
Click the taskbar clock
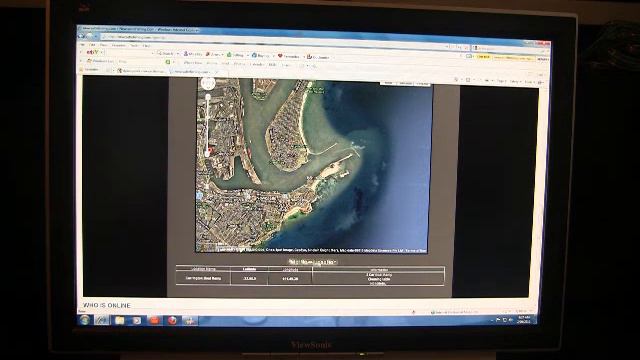pyautogui.click(x=524, y=320)
